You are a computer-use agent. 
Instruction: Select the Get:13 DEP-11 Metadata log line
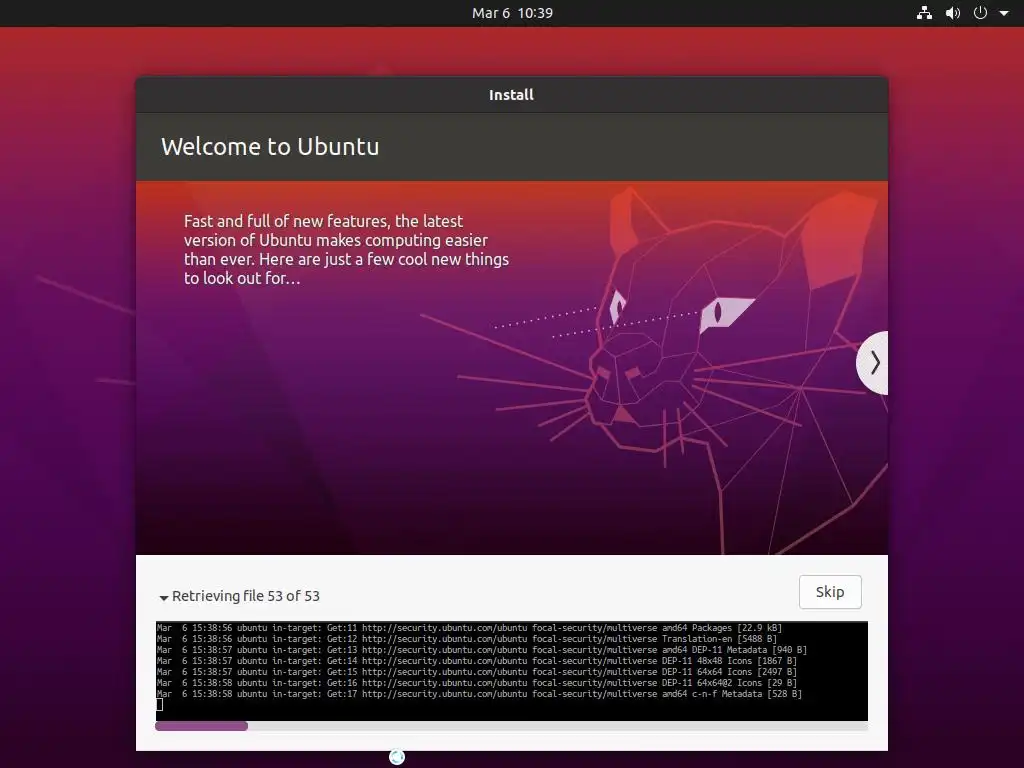coord(482,650)
